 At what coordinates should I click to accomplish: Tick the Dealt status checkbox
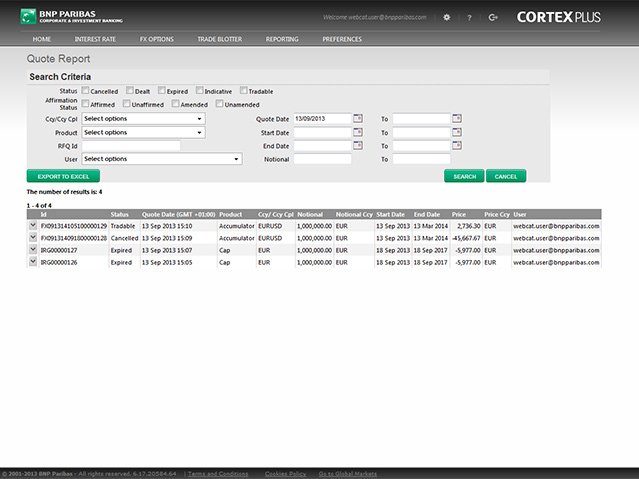click(x=130, y=90)
